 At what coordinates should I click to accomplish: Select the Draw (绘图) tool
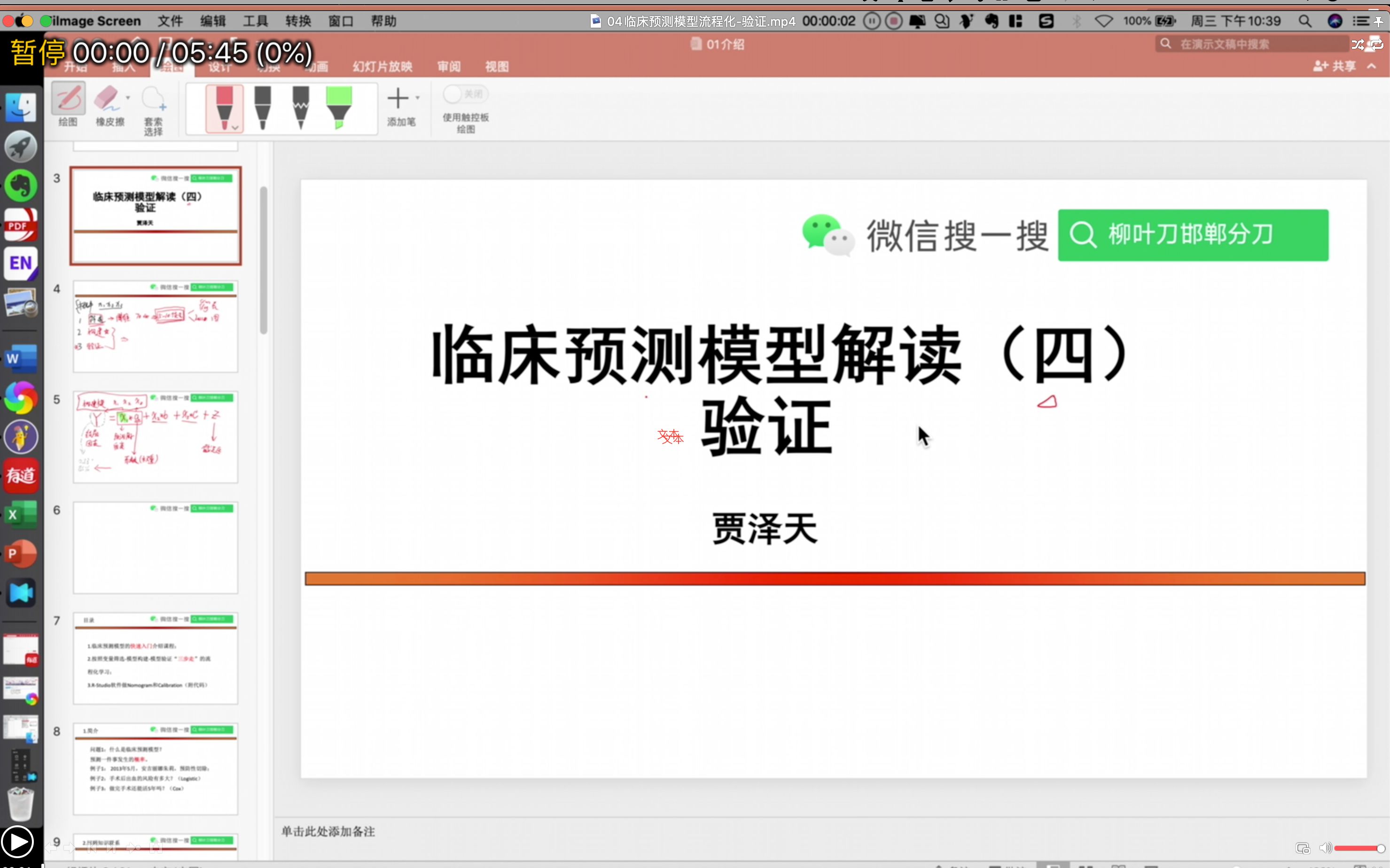tap(68, 99)
